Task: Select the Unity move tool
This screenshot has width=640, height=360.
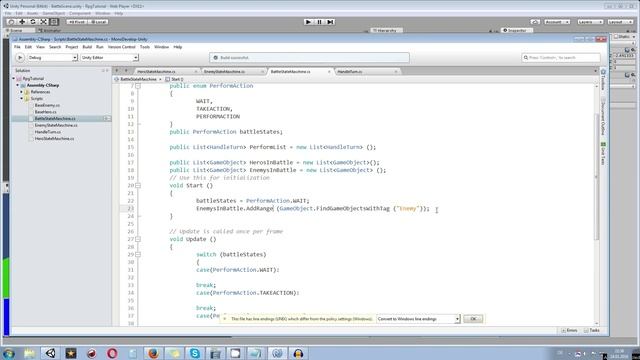Action: [22, 22]
